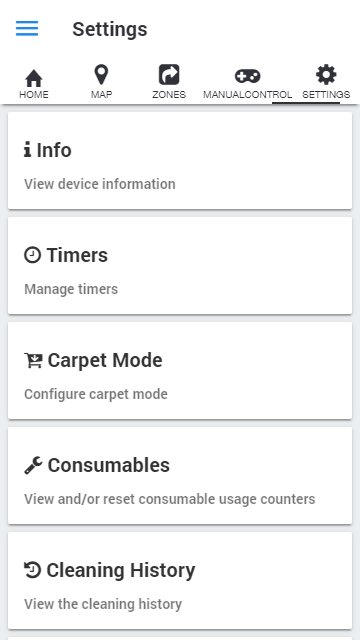Viewport: 360px width, 640px height.
Task: Open View device information entry
Action: coord(100,184)
